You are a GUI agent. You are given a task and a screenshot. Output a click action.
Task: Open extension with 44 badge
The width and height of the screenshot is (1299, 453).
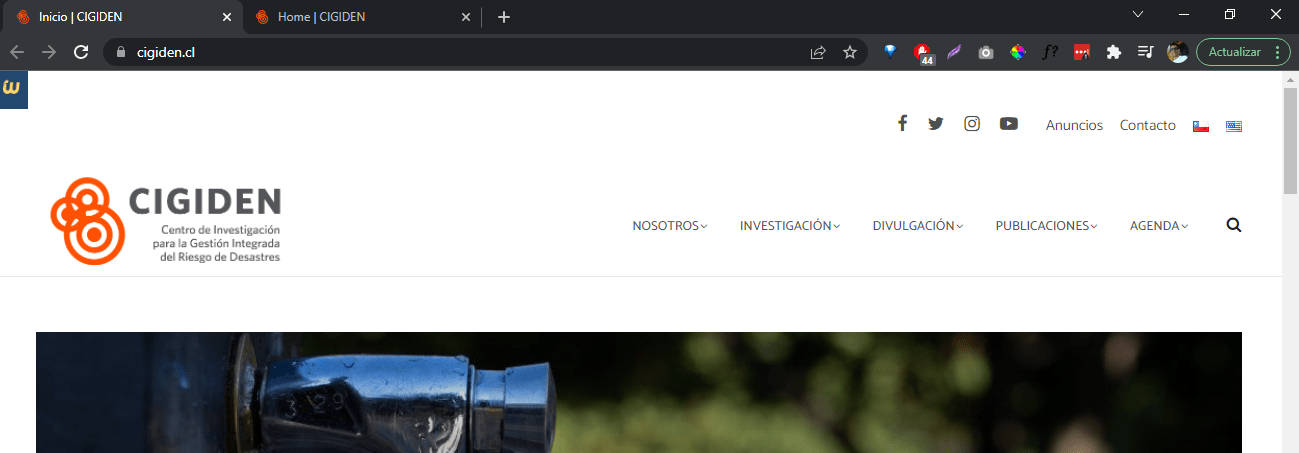(922, 53)
